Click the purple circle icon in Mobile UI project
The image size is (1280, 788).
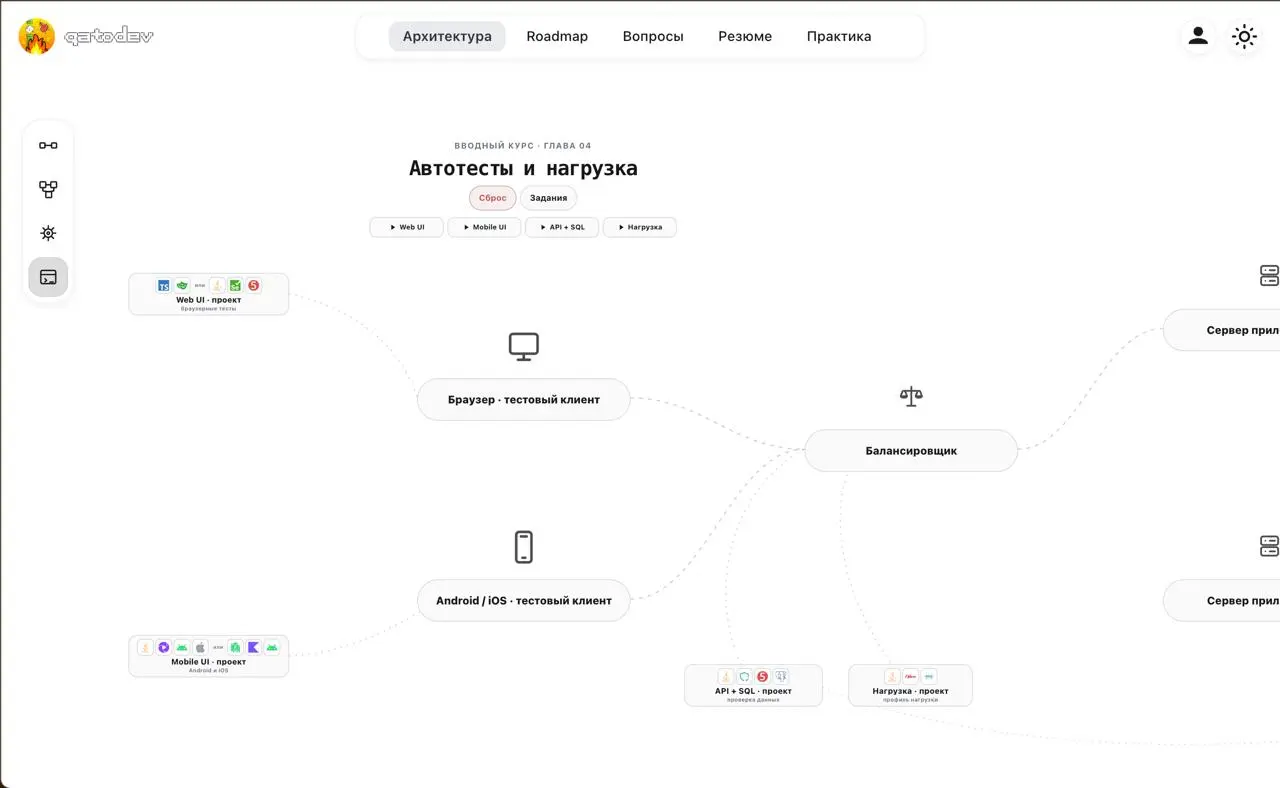click(x=164, y=648)
